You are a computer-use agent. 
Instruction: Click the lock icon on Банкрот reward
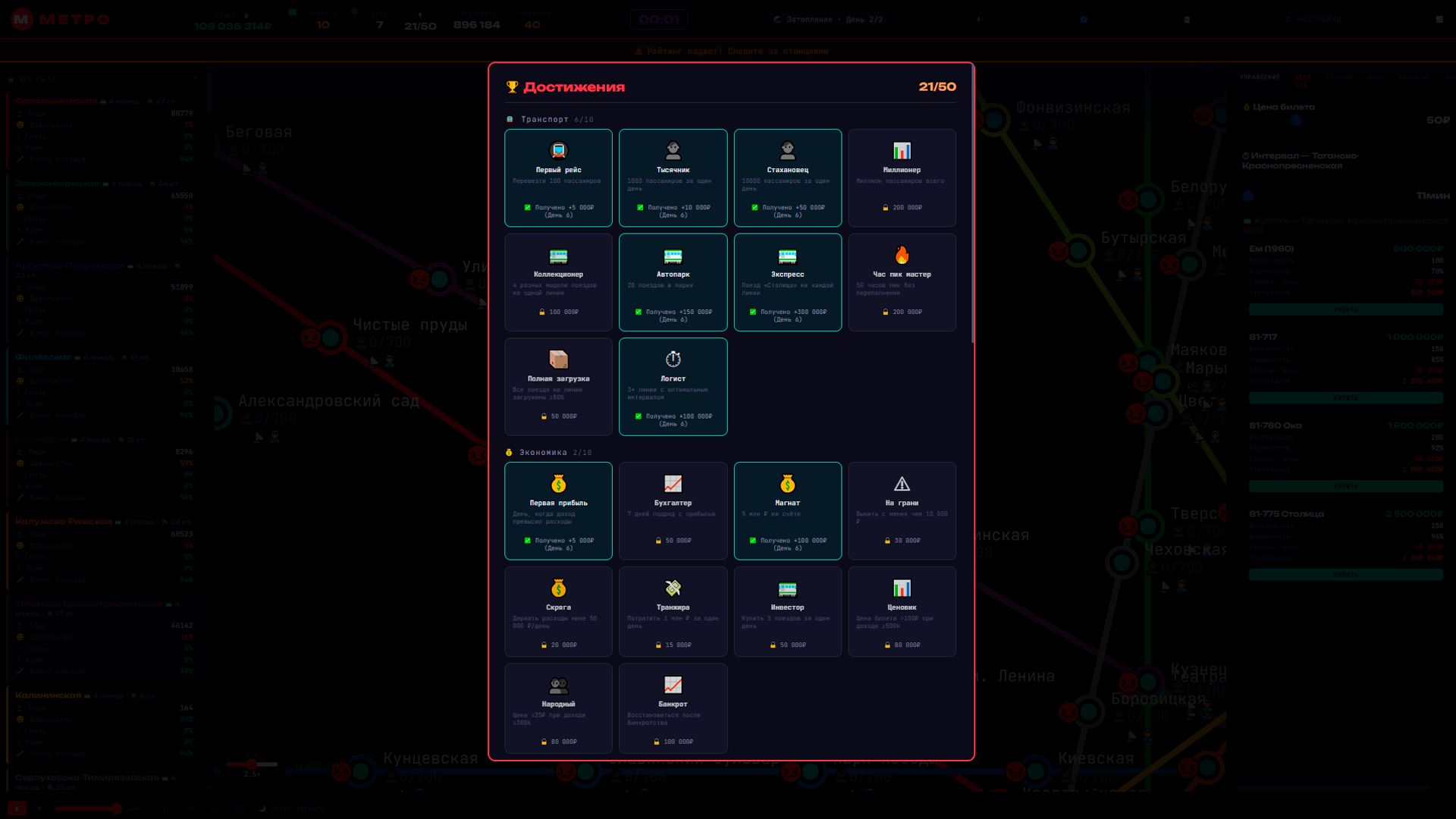point(656,742)
